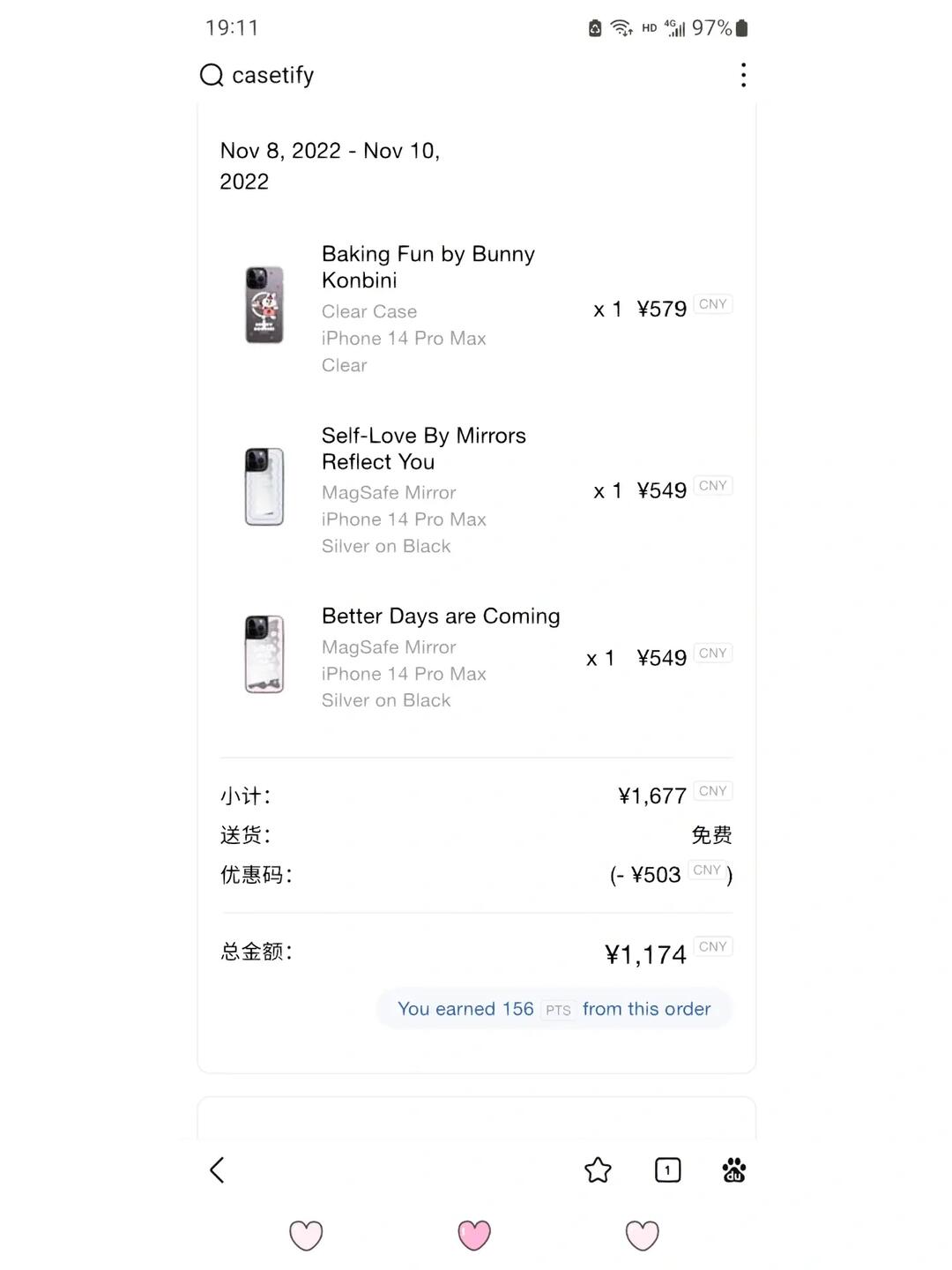Toggle the right heart reaction
952x1270 pixels.
point(641,1236)
